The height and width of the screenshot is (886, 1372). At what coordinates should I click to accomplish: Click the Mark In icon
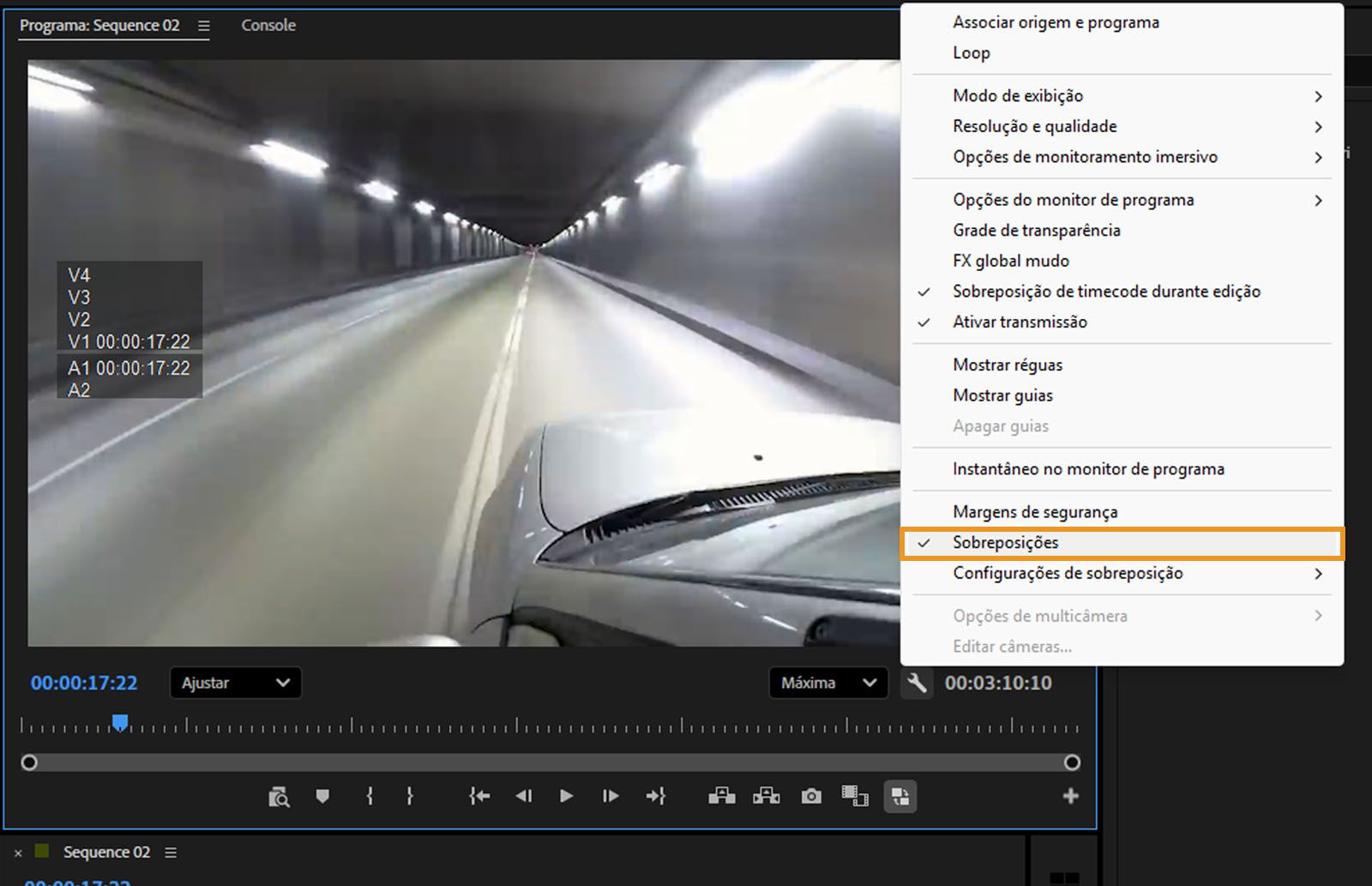369,796
